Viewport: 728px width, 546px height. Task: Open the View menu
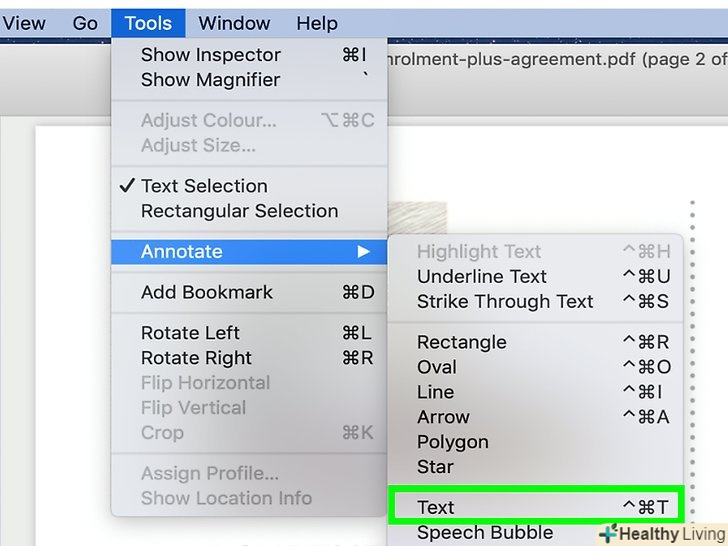24,23
